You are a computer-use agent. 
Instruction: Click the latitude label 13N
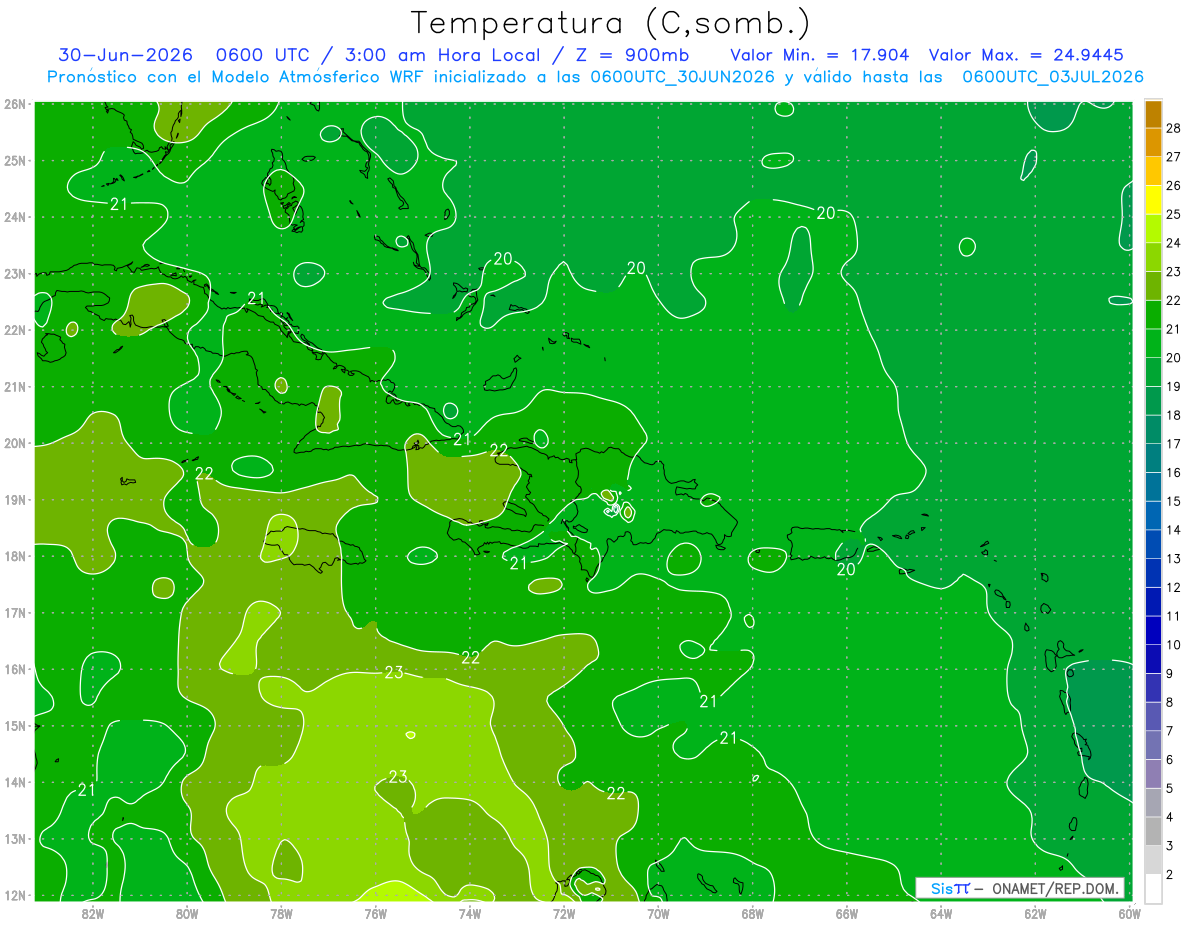(14, 838)
